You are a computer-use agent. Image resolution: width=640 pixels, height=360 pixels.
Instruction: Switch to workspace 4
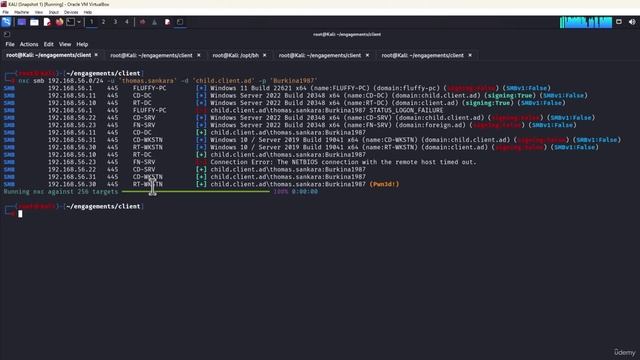coord(127,22)
